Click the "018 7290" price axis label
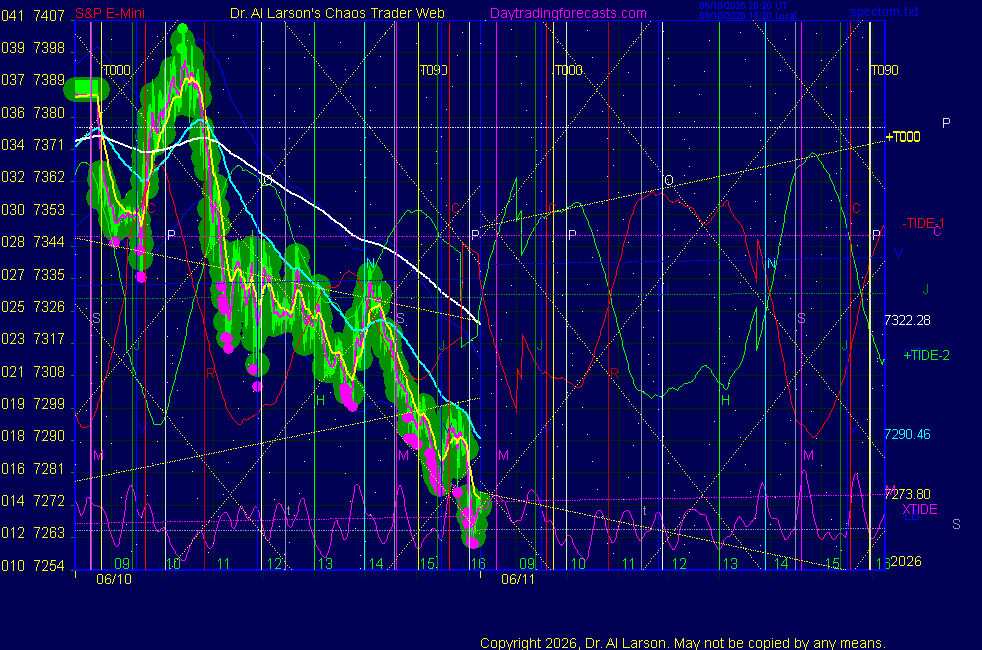This screenshot has width=982, height=650. tap(33, 436)
